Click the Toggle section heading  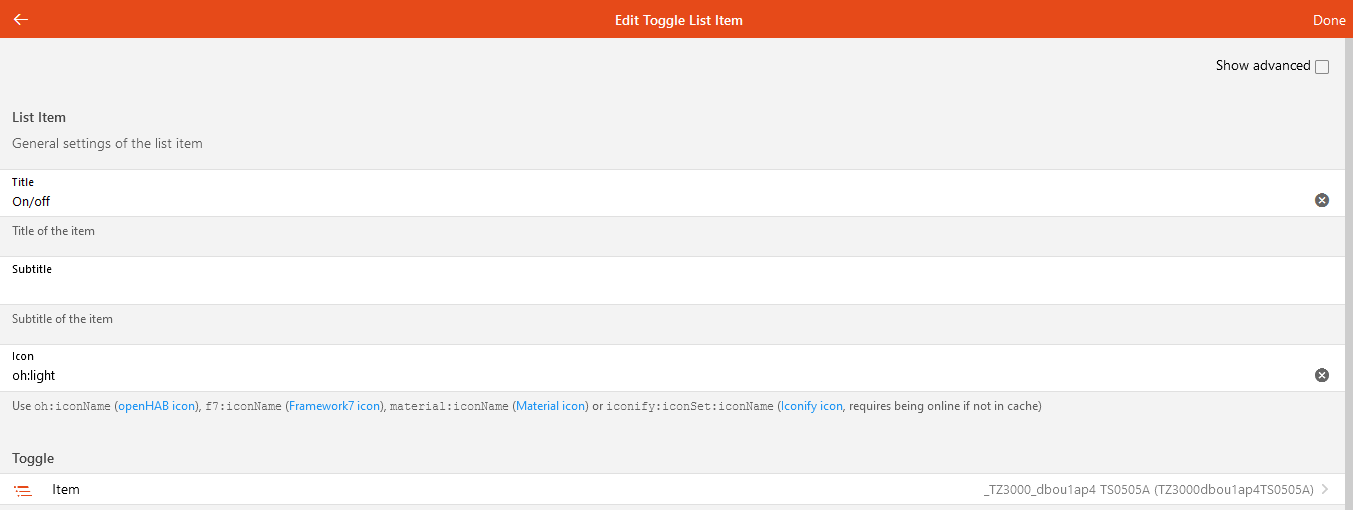pos(33,458)
